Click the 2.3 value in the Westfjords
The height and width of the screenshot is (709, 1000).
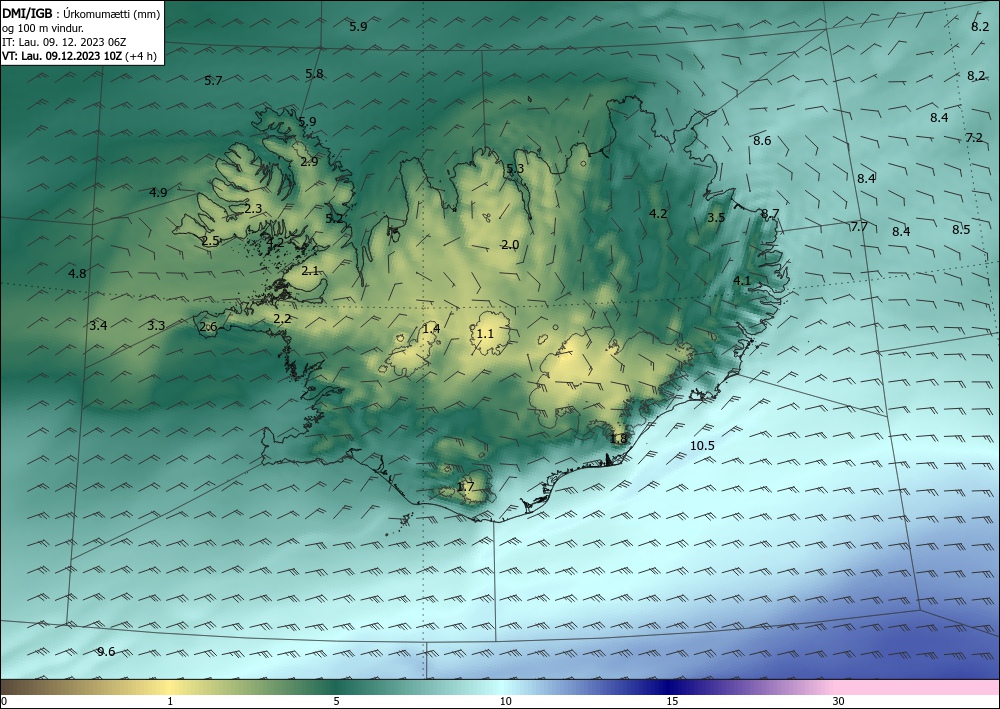pyautogui.click(x=253, y=208)
